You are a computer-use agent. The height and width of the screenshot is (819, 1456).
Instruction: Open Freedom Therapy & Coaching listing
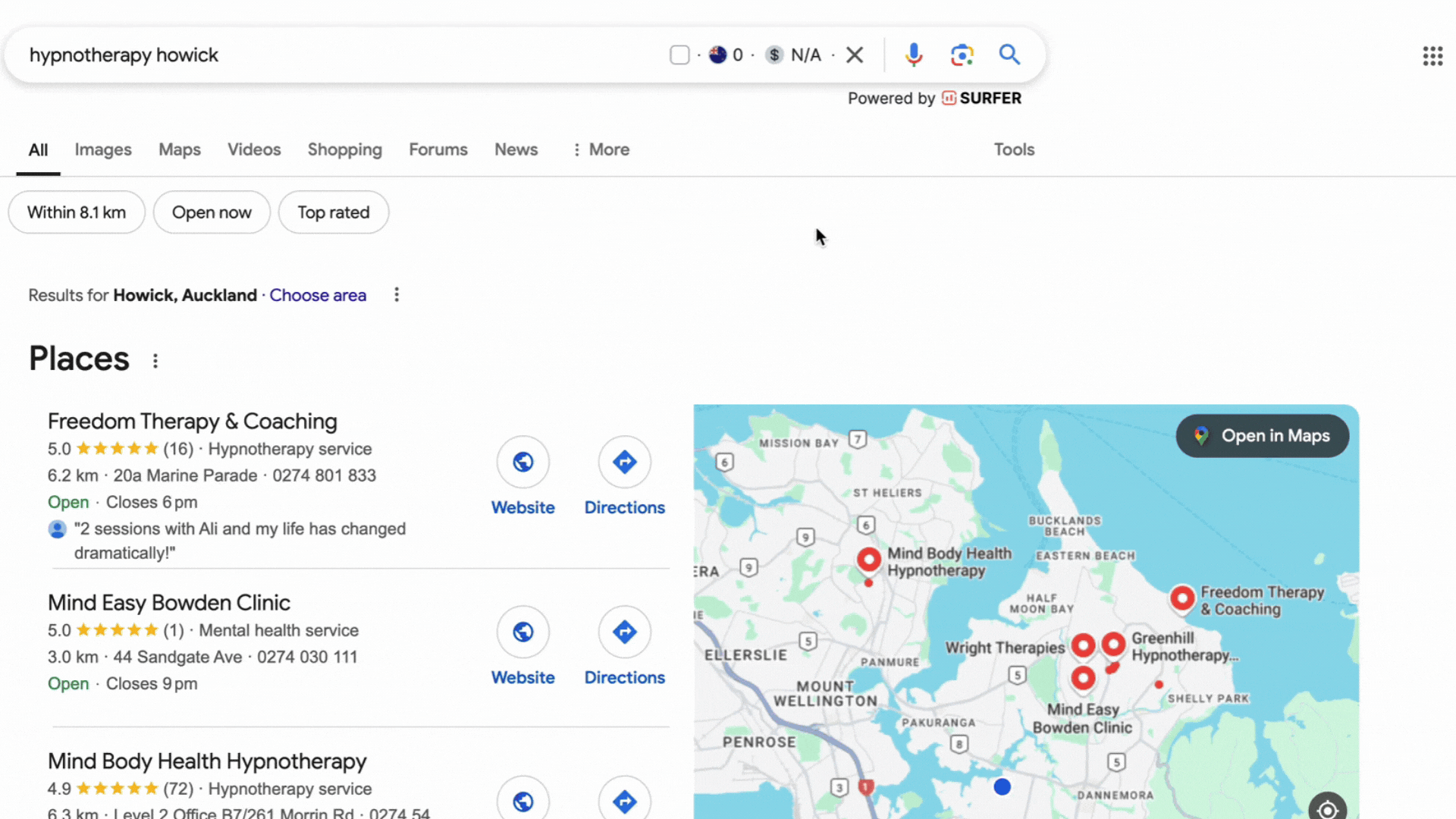(x=193, y=421)
